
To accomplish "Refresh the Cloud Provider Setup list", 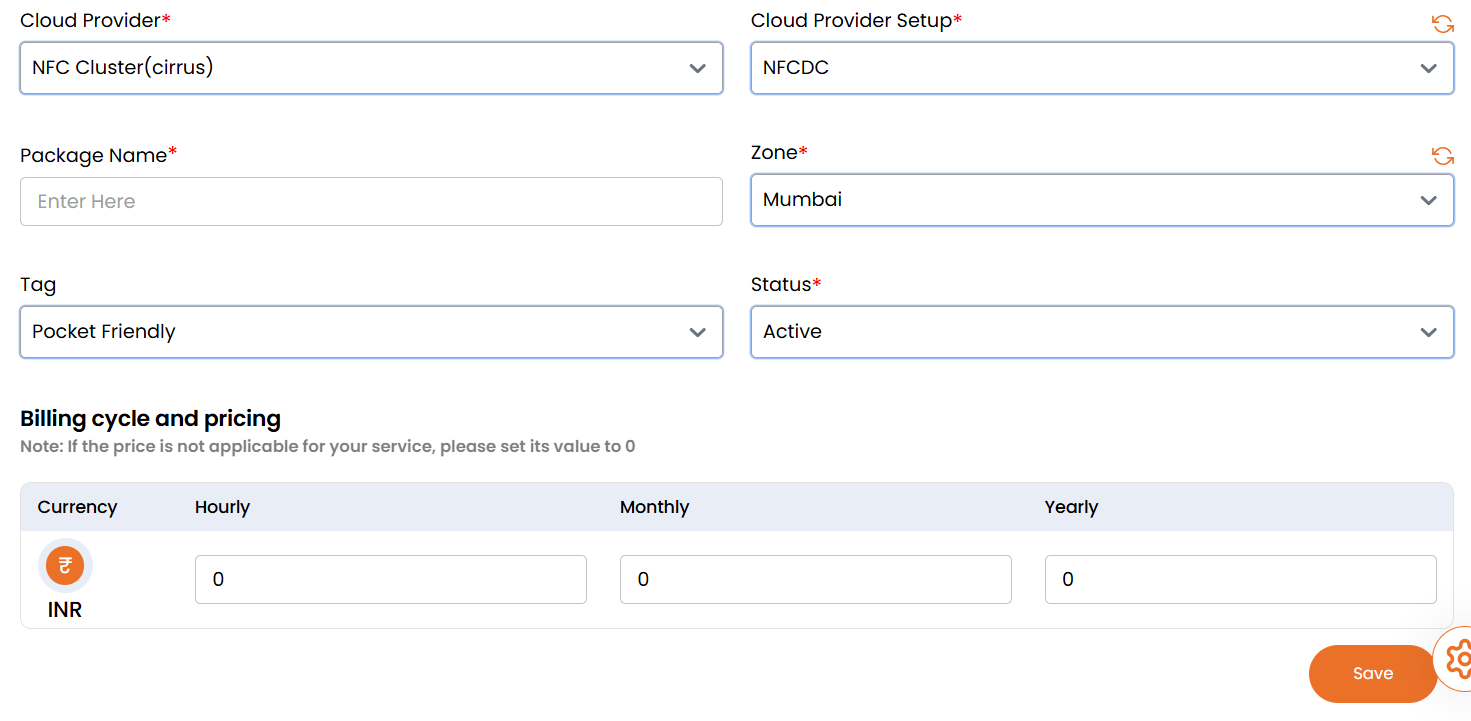I will coord(1442,24).
